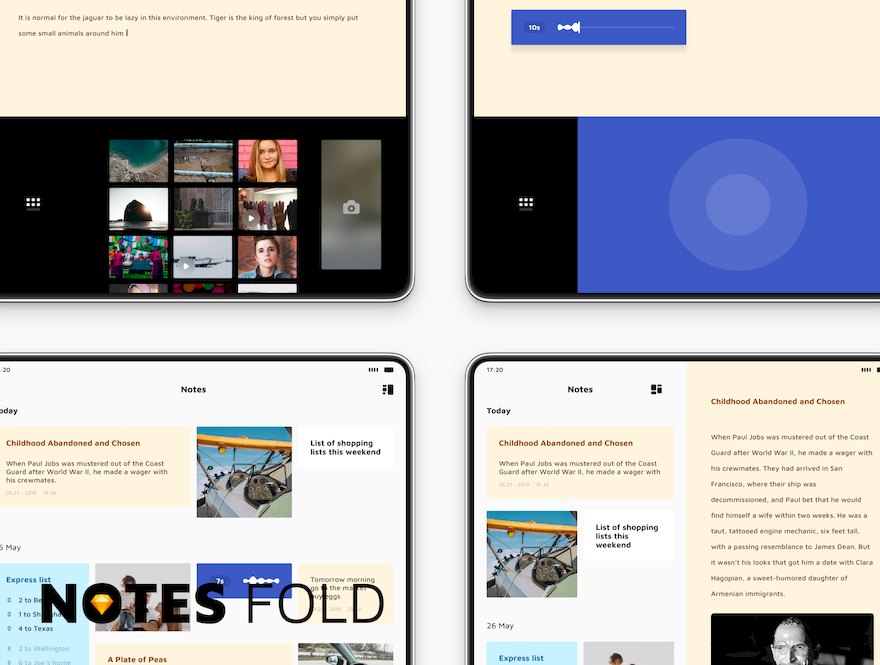Viewport: 880px width, 665px height.
Task: Tap the grid icon beside the photo picker
Action: coord(33,203)
